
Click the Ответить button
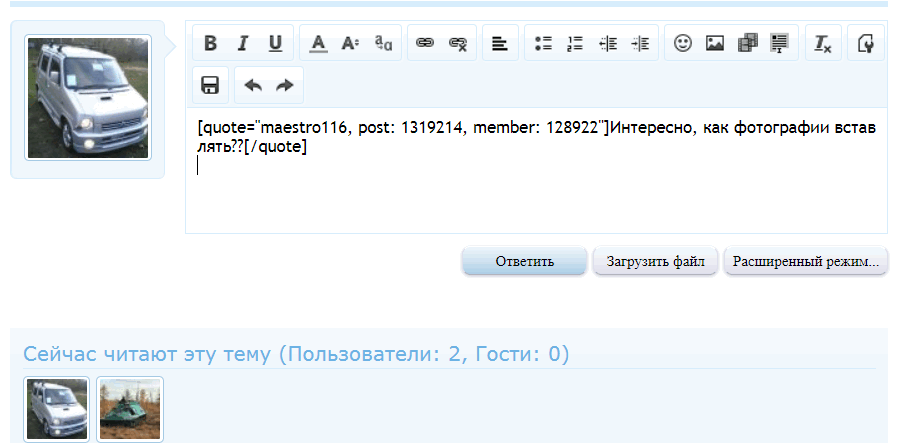524,261
